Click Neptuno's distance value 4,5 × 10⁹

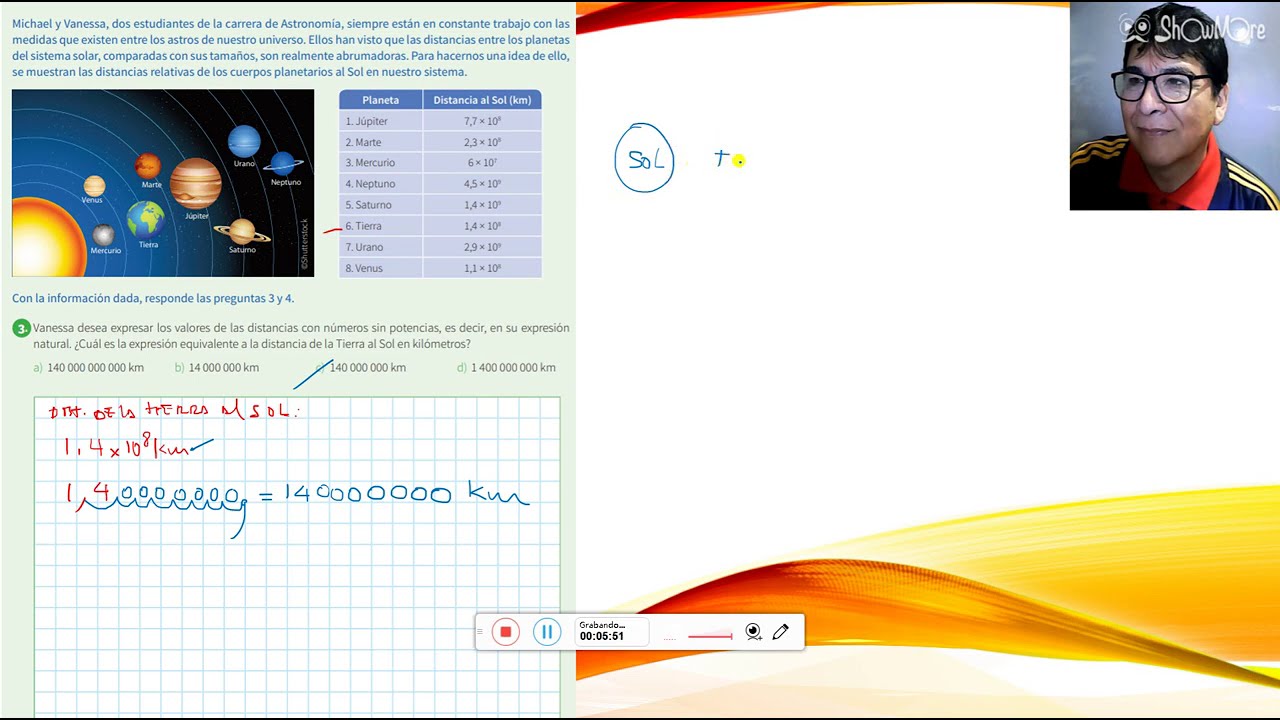pos(482,184)
